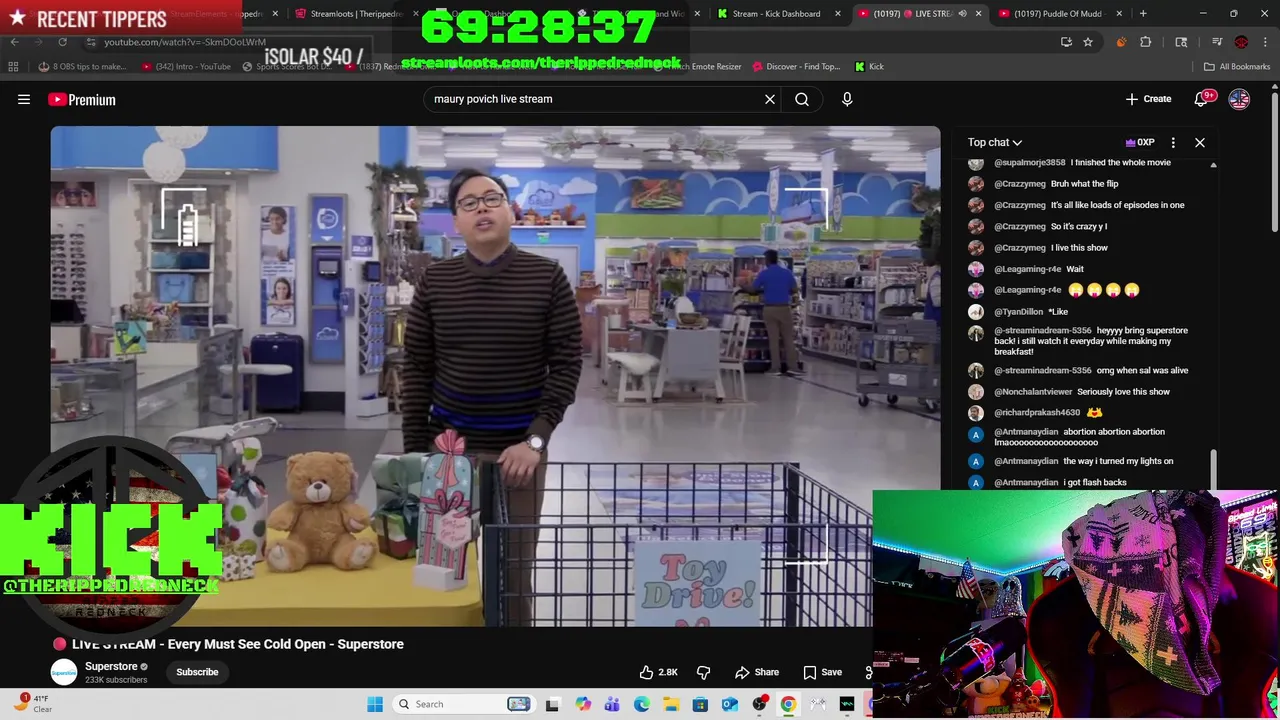Like the video with thumbs up 2.8K
1280x720 pixels.
coord(658,672)
